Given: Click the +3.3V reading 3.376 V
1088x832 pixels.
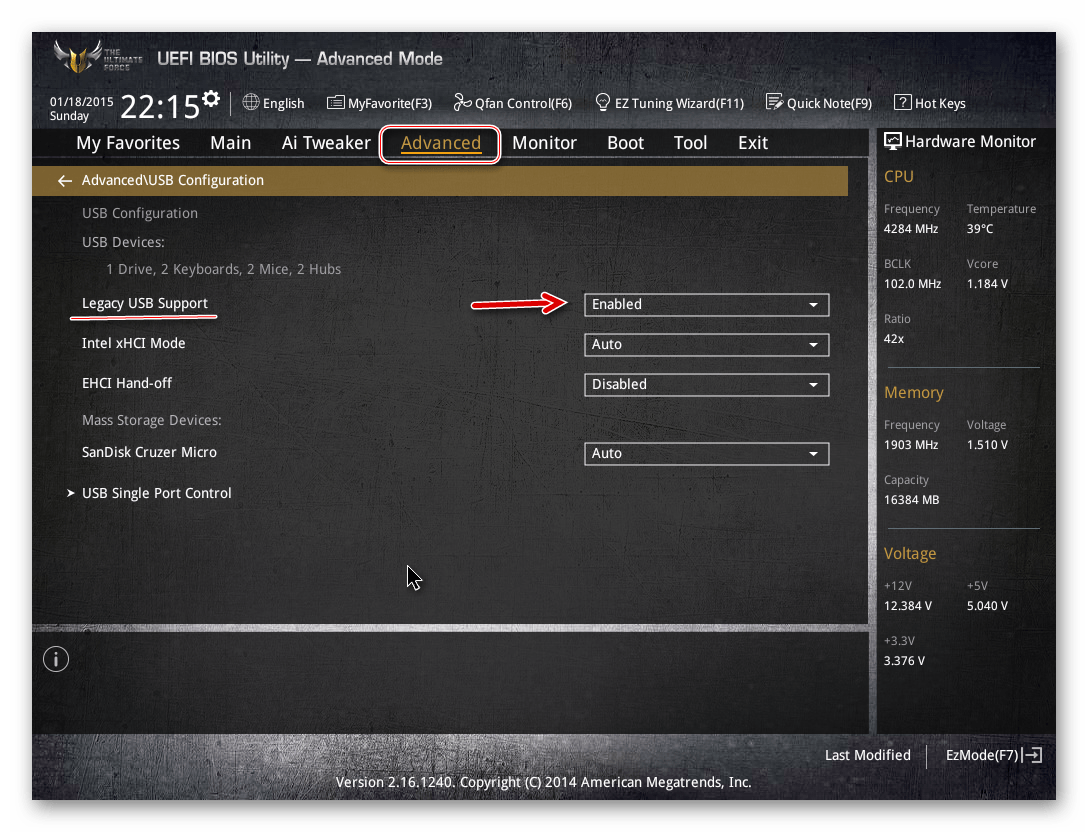Looking at the screenshot, I should [904, 661].
